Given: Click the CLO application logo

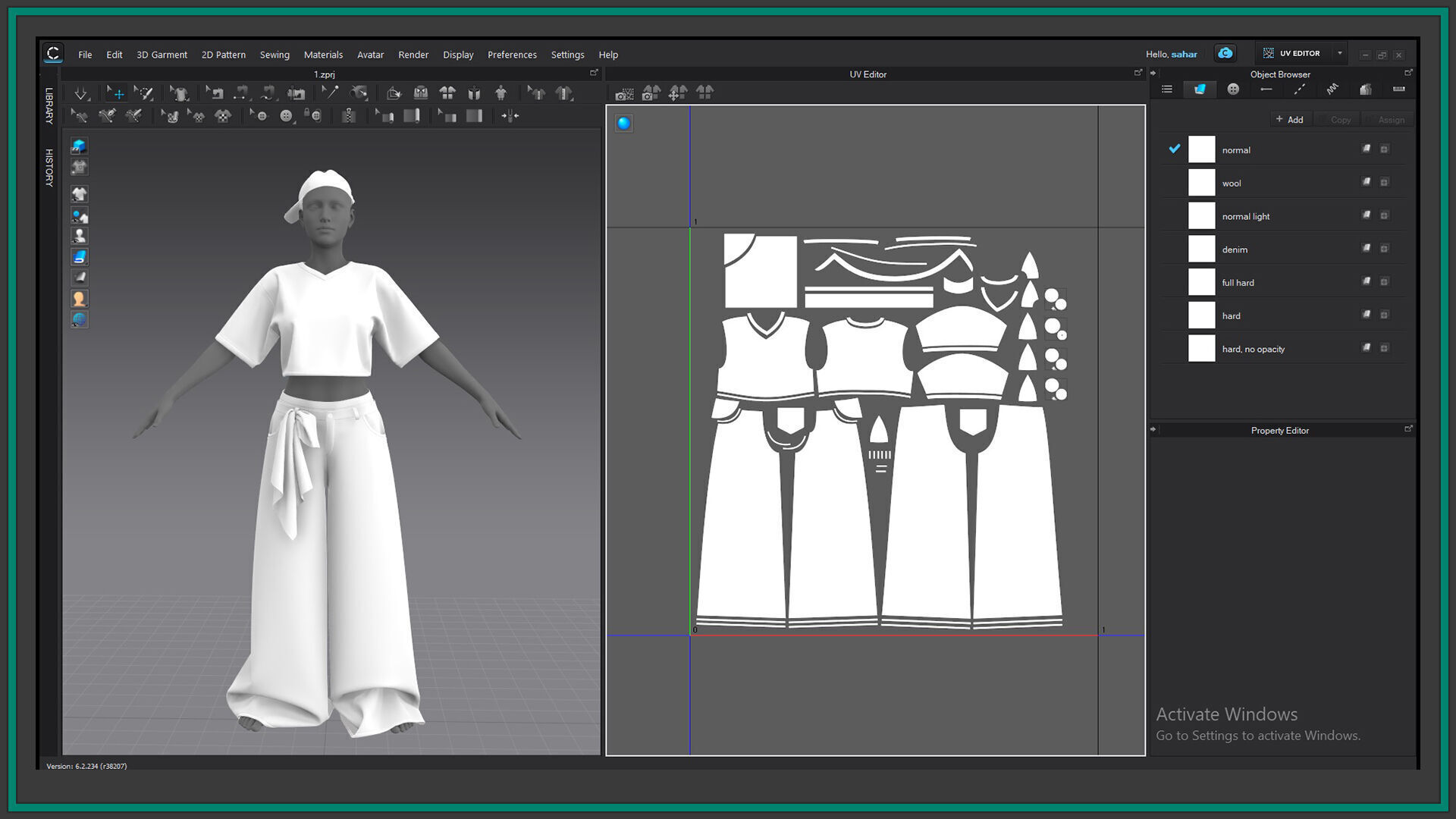Looking at the screenshot, I should [53, 53].
